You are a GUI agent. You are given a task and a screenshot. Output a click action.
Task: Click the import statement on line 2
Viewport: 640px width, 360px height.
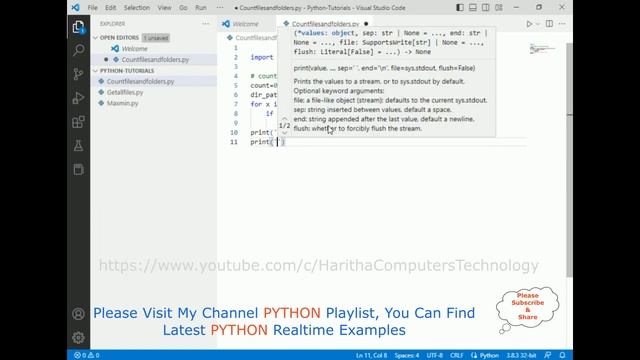262,58
